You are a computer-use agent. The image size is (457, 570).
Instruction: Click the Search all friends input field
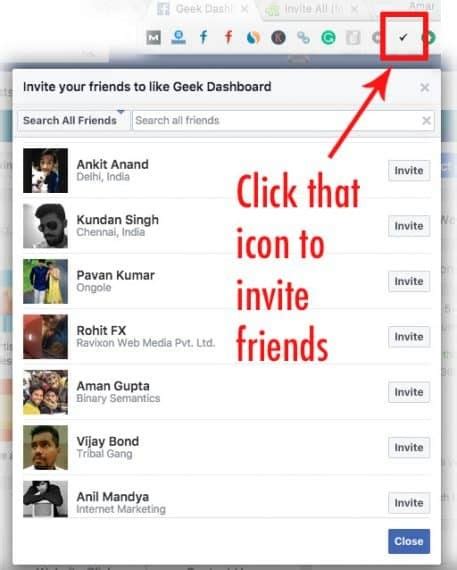pos(276,120)
